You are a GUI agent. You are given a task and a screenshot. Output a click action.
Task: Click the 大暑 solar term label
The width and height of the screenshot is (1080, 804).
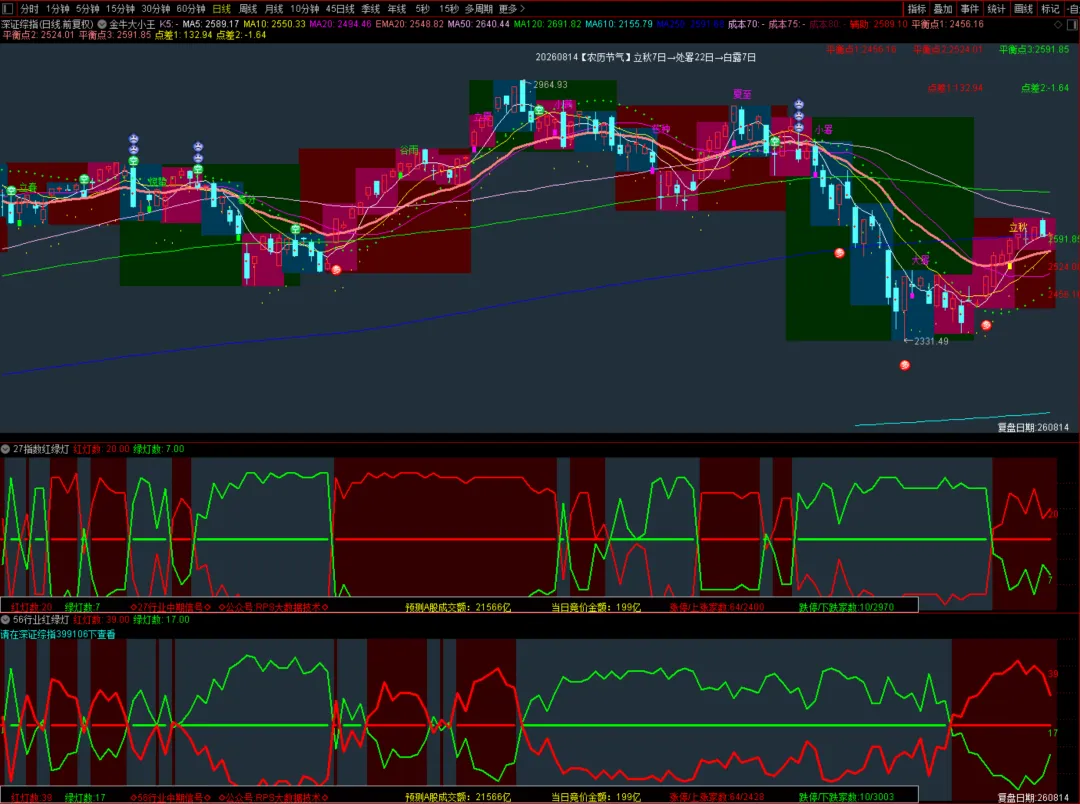pyautogui.click(x=920, y=260)
